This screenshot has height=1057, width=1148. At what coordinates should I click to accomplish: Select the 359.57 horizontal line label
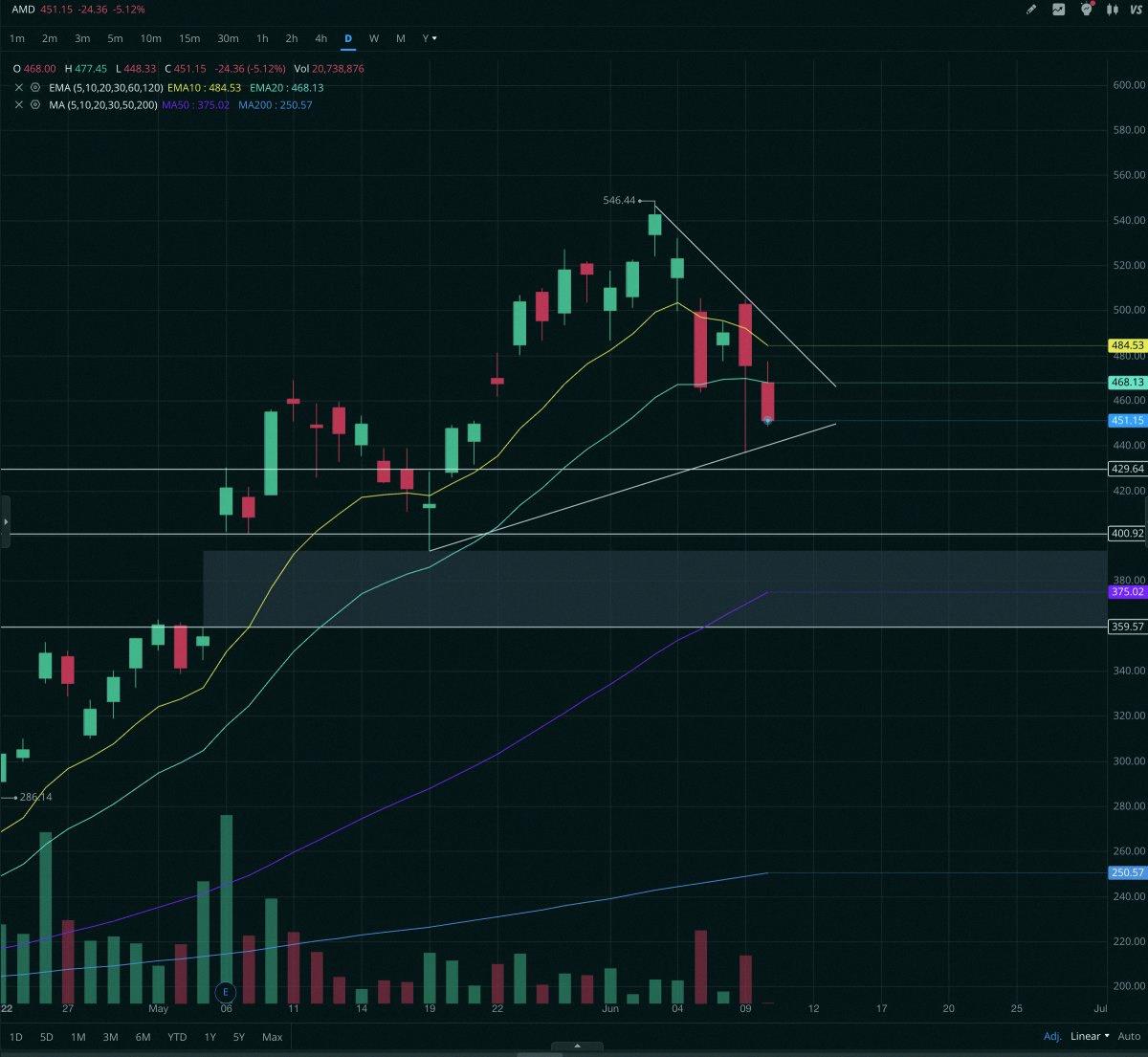(x=1127, y=627)
